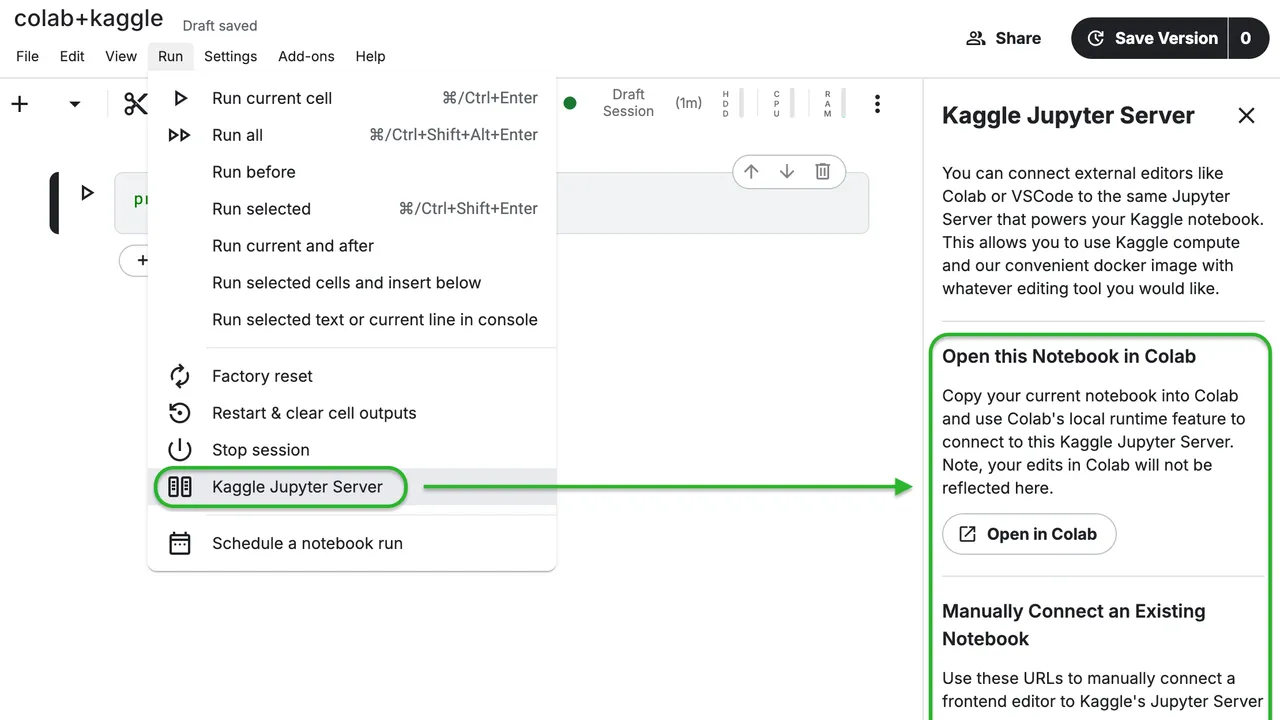Click the Draft saved status text
This screenshot has height=720, width=1280.
220,26
